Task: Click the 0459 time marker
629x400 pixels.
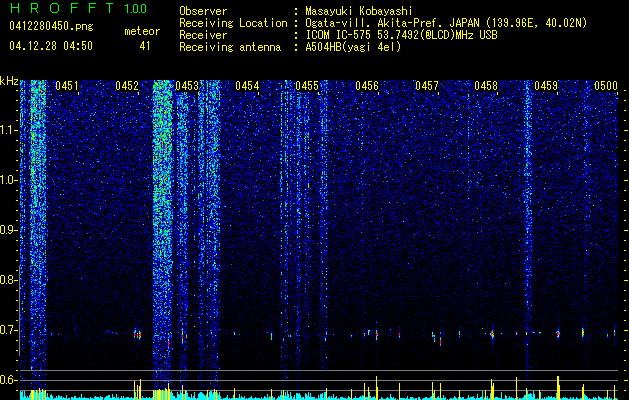Action: pos(546,86)
